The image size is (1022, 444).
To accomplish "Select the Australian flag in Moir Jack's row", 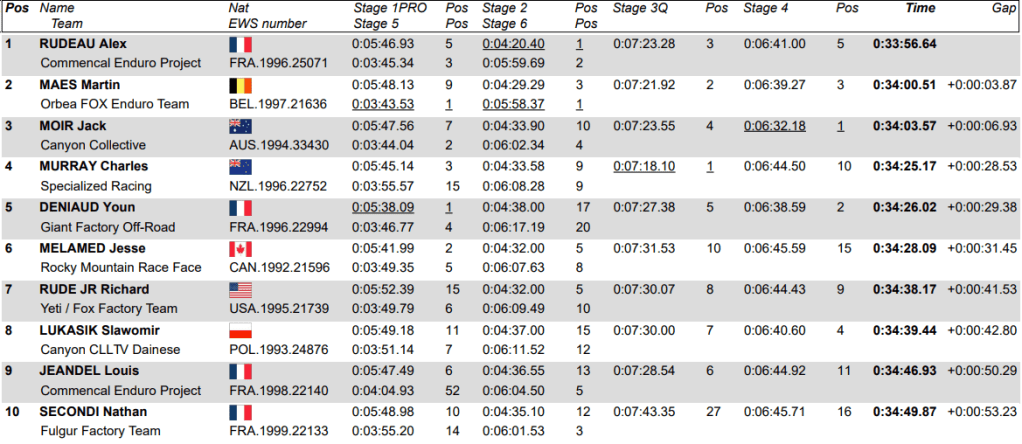I will click(x=240, y=126).
